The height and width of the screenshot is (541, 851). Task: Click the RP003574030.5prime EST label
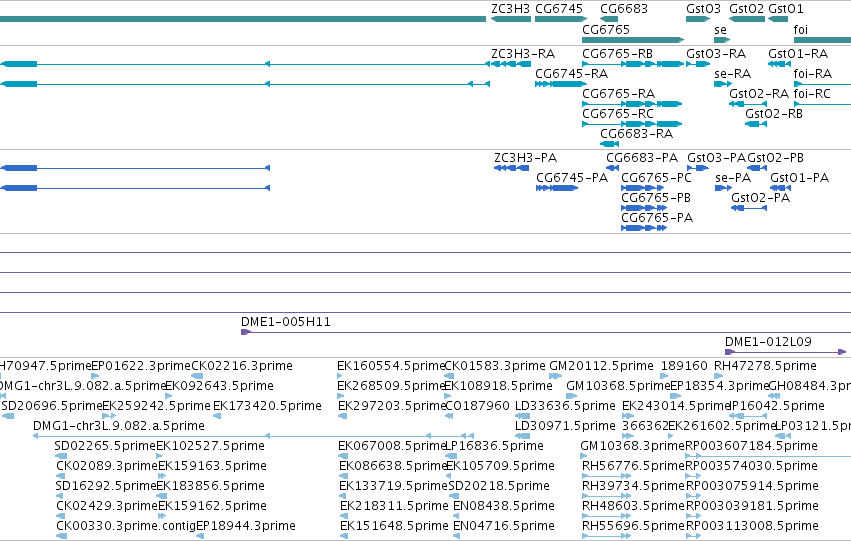(751, 466)
